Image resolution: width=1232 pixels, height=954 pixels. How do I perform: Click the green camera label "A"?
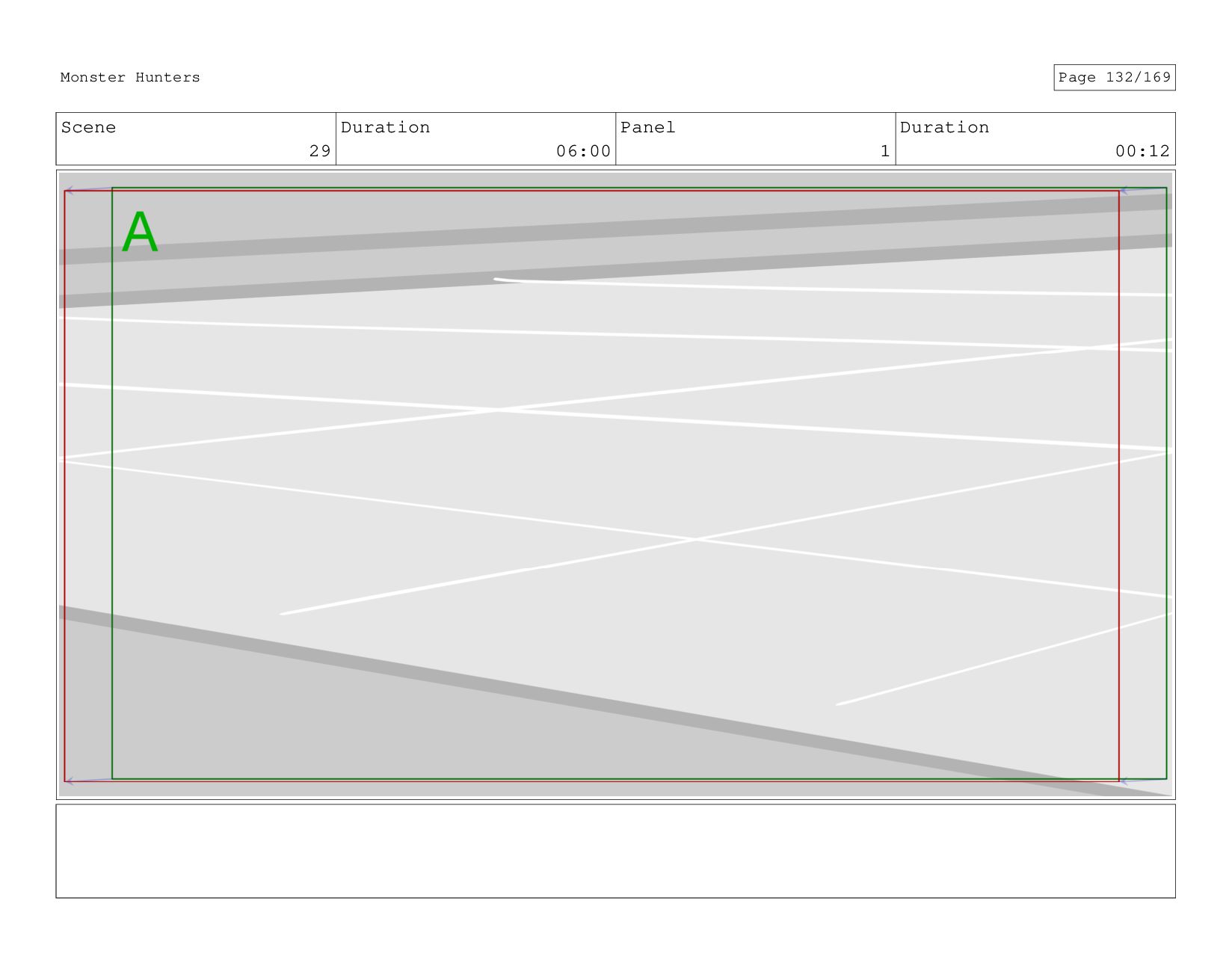click(140, 233)
